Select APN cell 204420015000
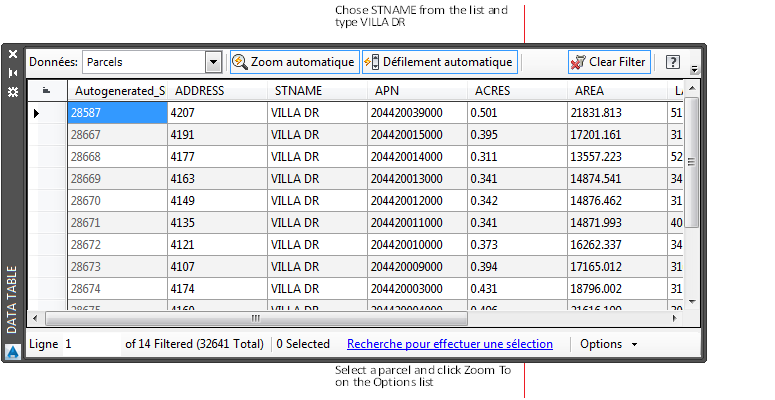 point(417,135)
